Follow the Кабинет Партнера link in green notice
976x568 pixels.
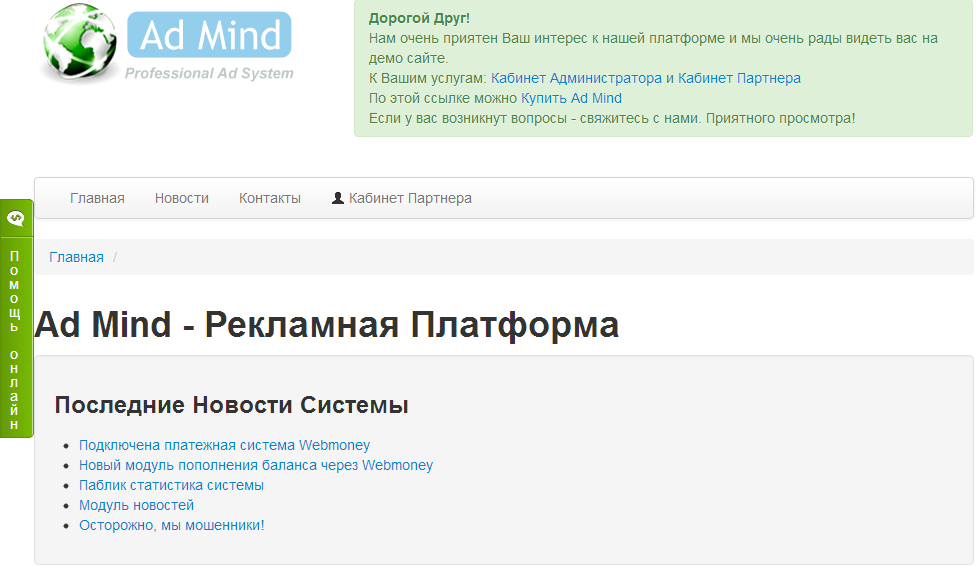tap(739, 78)
